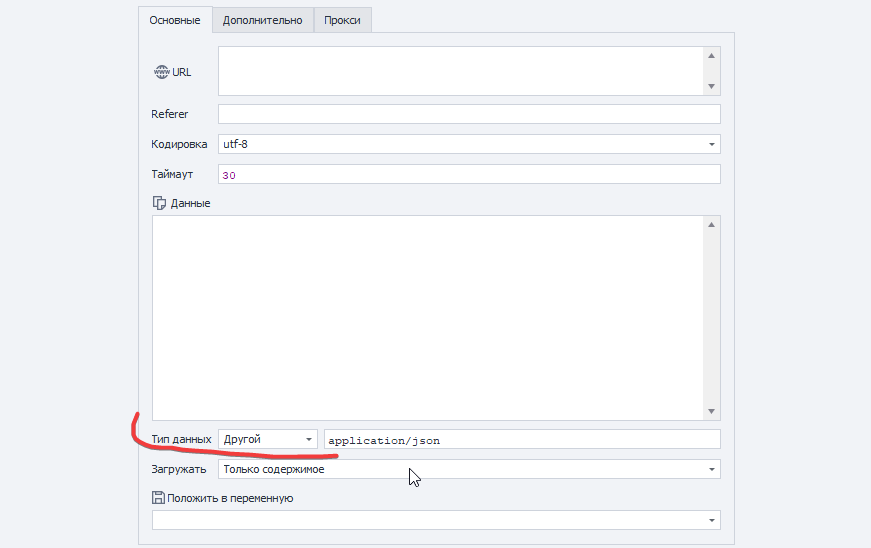
Task: Open the Кодировка utf-8 dropdown
Action: [x=469, y=144]
